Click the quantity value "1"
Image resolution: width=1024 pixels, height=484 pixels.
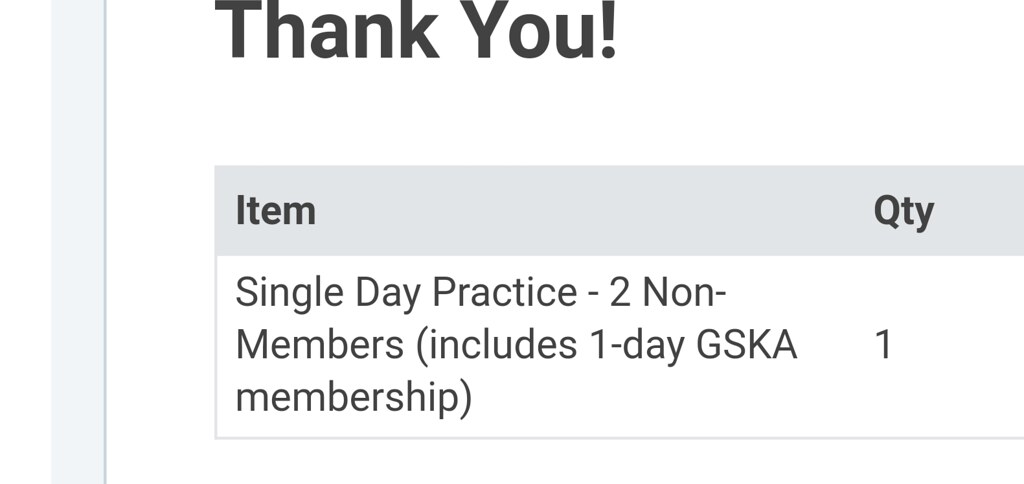(883, 344)
